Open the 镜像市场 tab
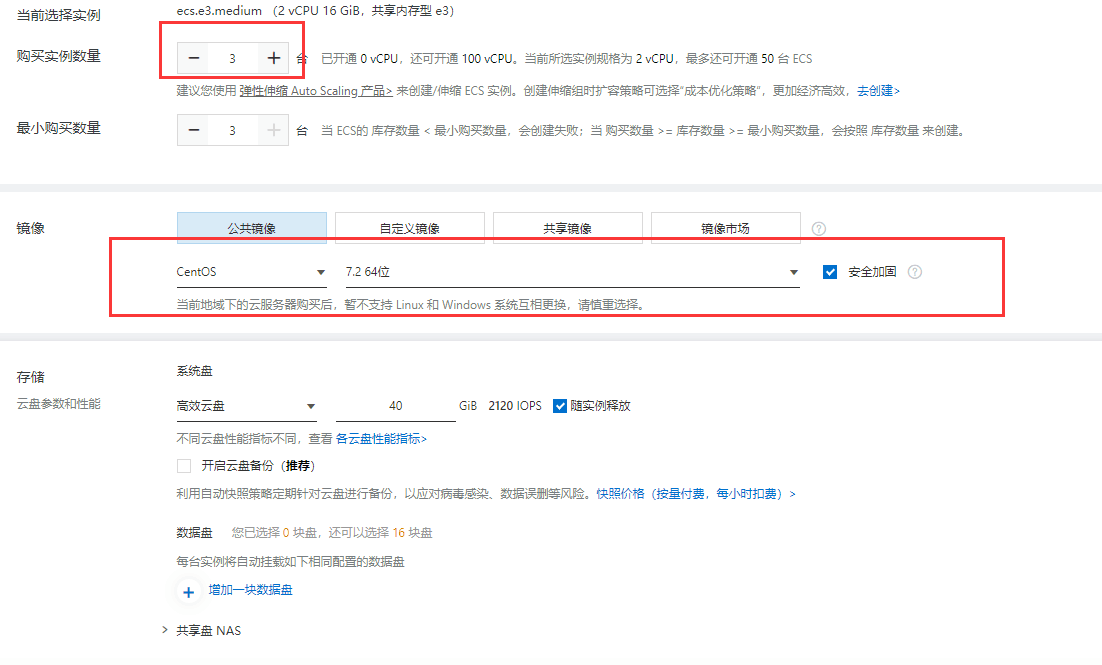This screenshot has width=1102, height=665. point(726,228)
